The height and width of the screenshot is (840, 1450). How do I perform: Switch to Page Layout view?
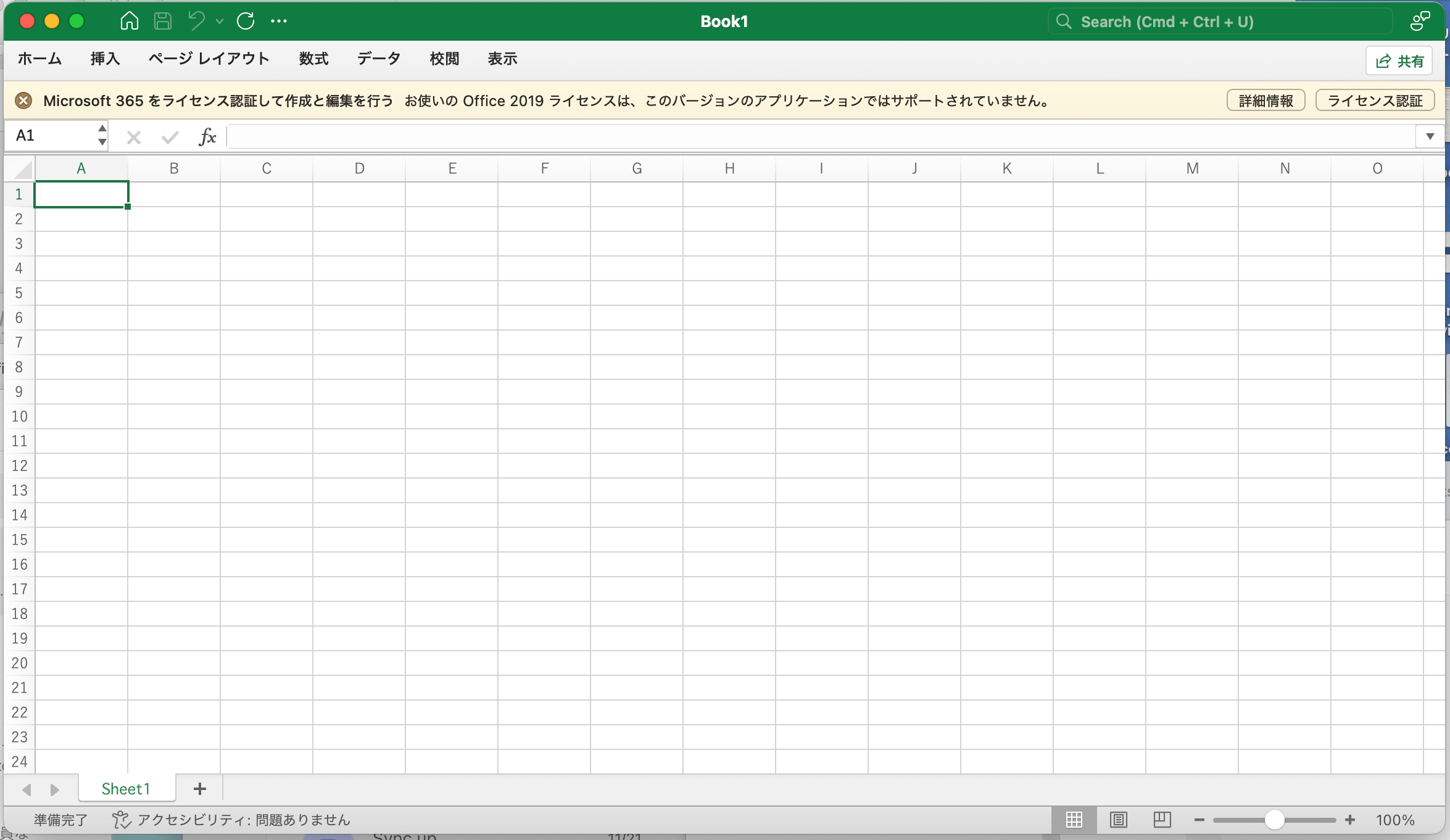[1118, 820]
